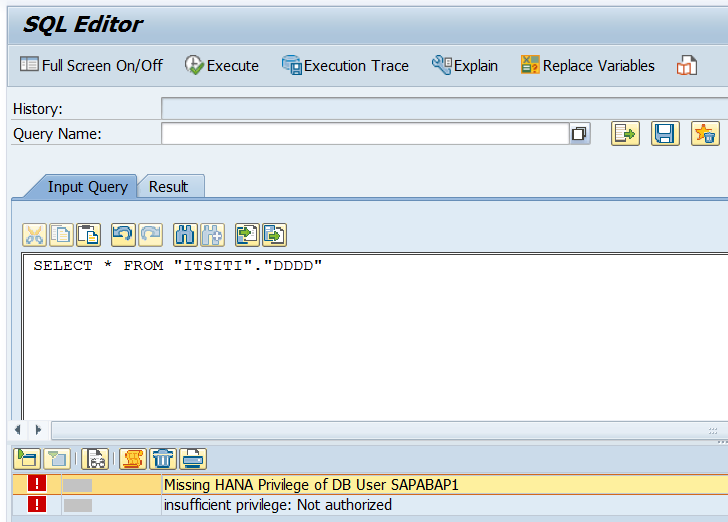
Task: Switch to the Result tab
Action: point(169,187)
